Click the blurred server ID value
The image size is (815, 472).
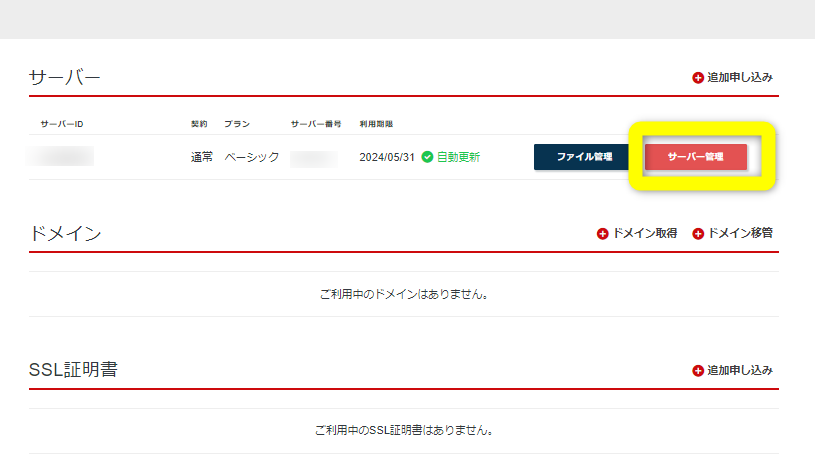[x=62, y=157]
